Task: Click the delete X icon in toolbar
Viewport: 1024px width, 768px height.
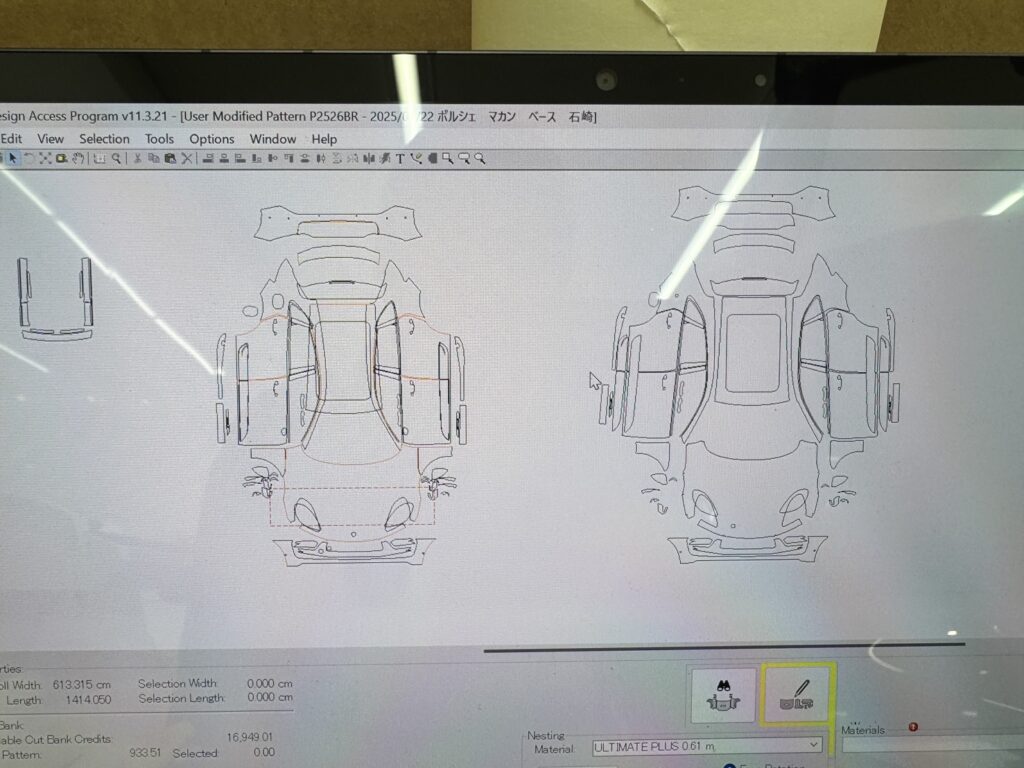Action: (187, 158)
